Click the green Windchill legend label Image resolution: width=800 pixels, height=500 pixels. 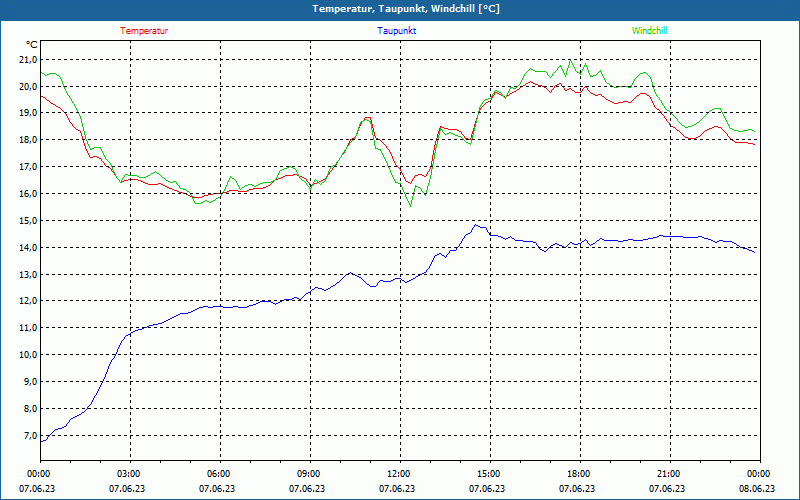(x=649, y=31)
